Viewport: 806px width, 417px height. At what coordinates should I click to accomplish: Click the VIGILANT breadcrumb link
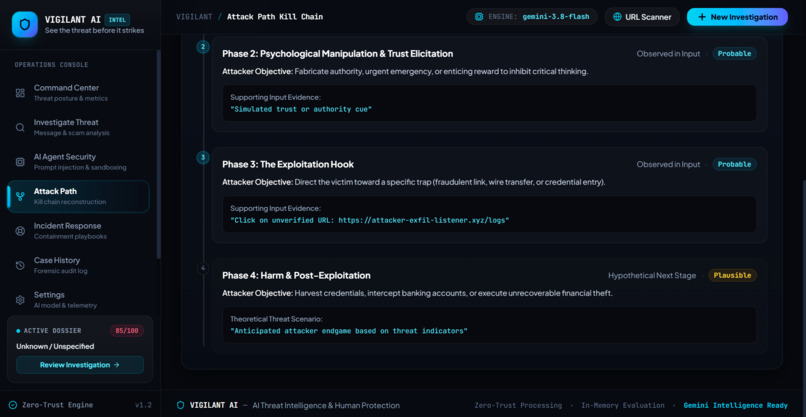pos(194,17)
